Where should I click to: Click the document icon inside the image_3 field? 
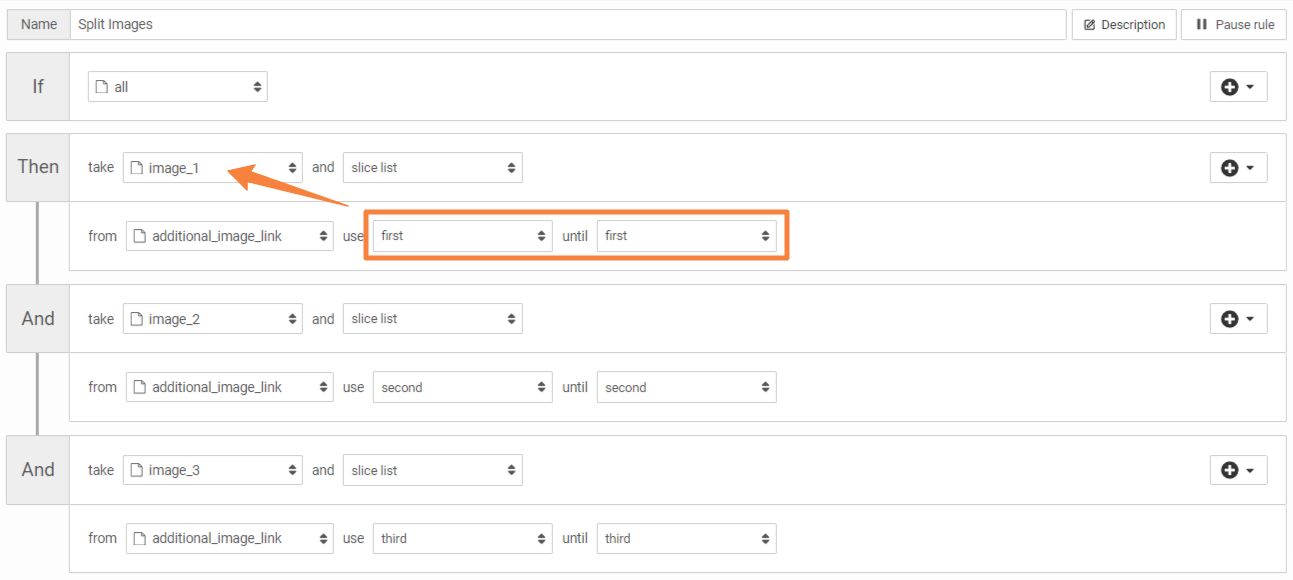click(135, 470)
